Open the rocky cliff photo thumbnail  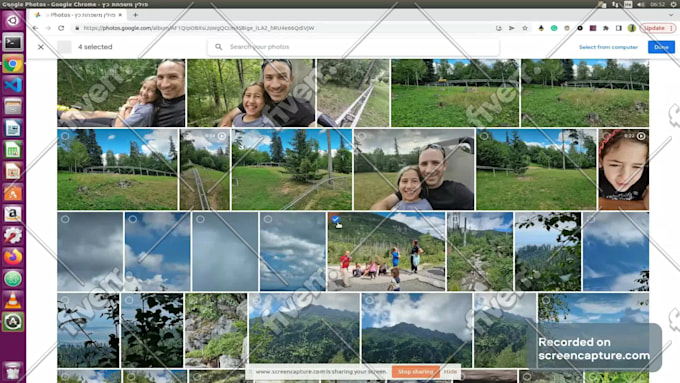pyautogui.click(x=216, y=331)
